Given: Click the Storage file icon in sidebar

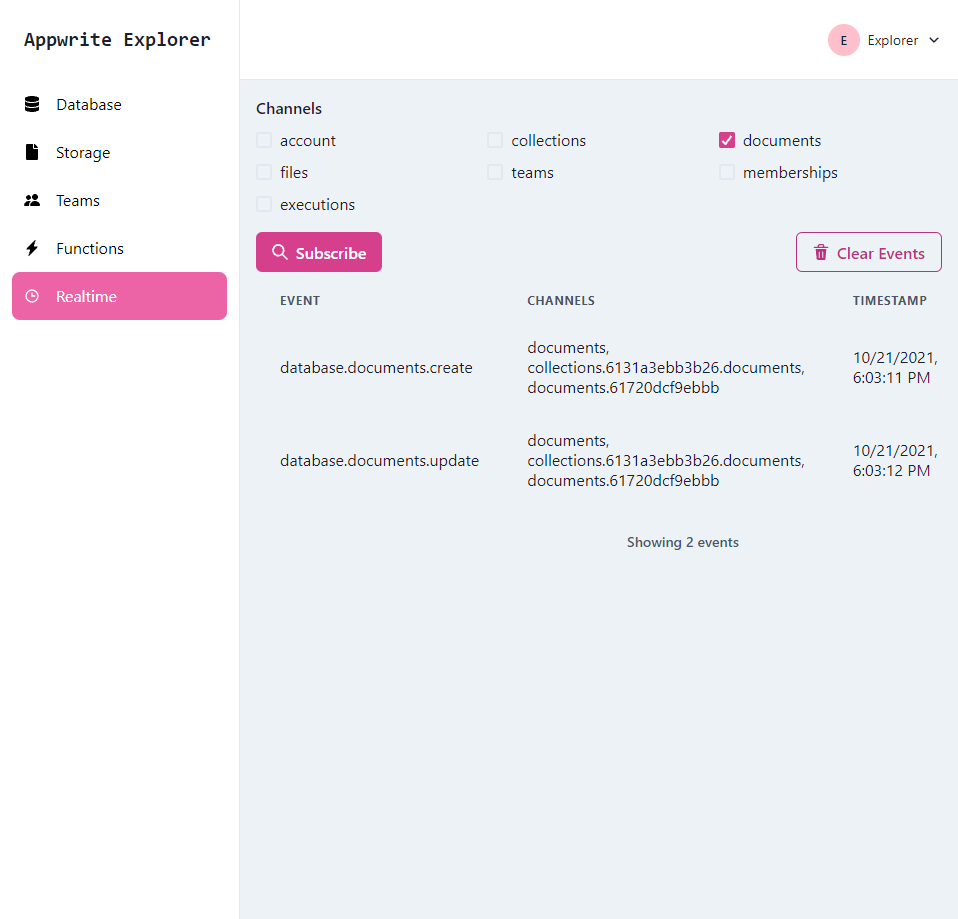Looking at the screenshot, I should pyautogui.click(x=32, y=152).
